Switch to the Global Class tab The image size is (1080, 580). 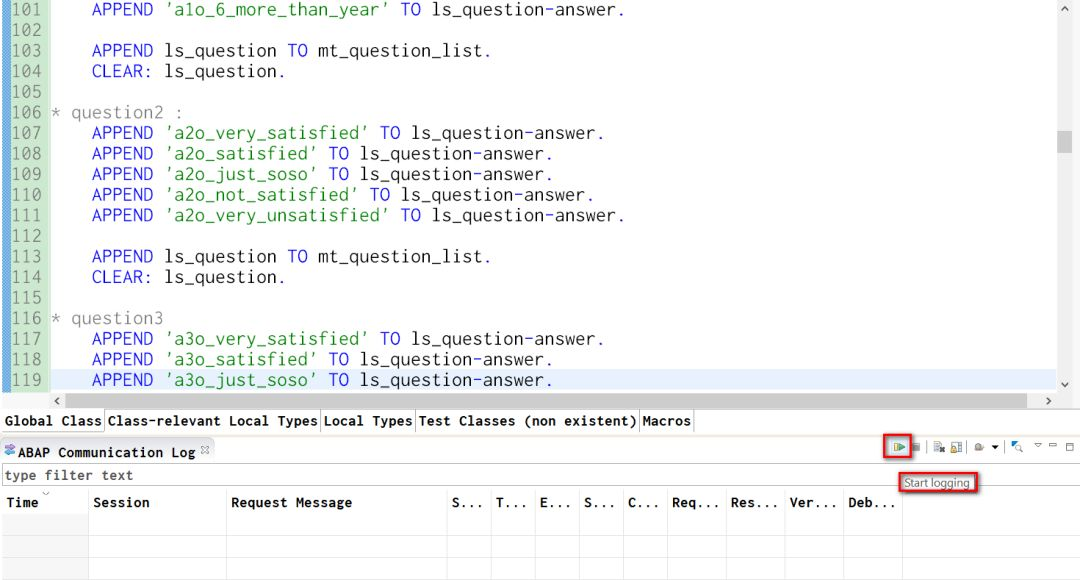53,421
